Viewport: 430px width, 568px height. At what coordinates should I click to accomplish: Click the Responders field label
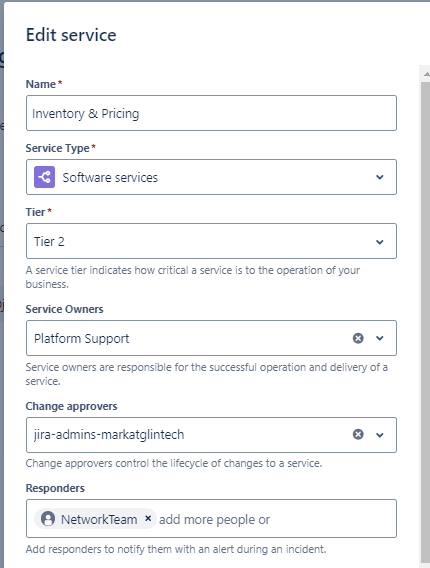pos(55,488)
